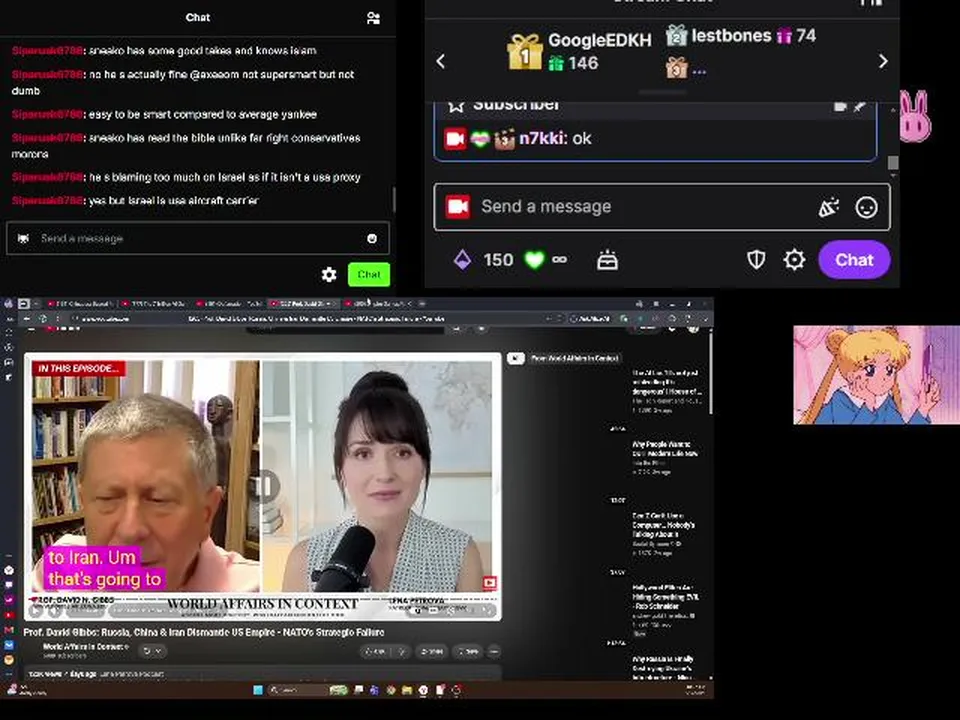Click the pink bunny sticker
The image size is (960, 720).
915,116
